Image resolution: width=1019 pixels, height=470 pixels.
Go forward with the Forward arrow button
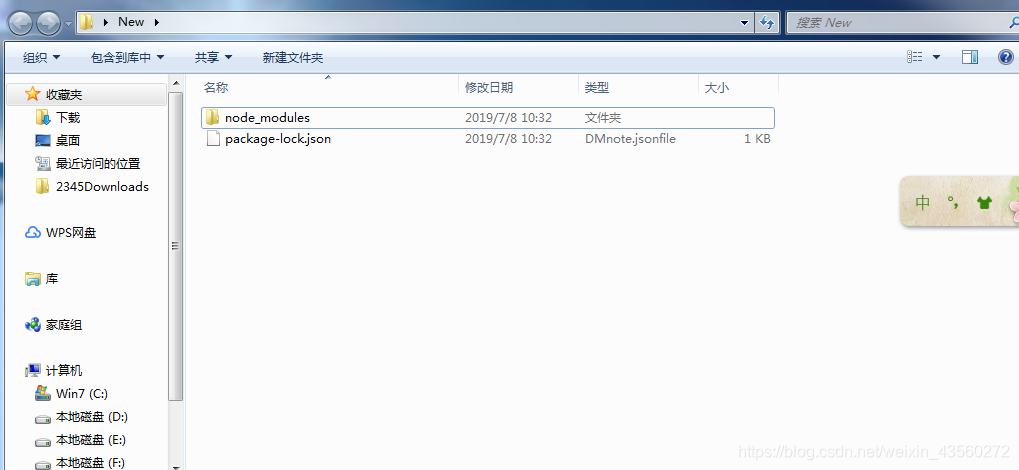49,23
